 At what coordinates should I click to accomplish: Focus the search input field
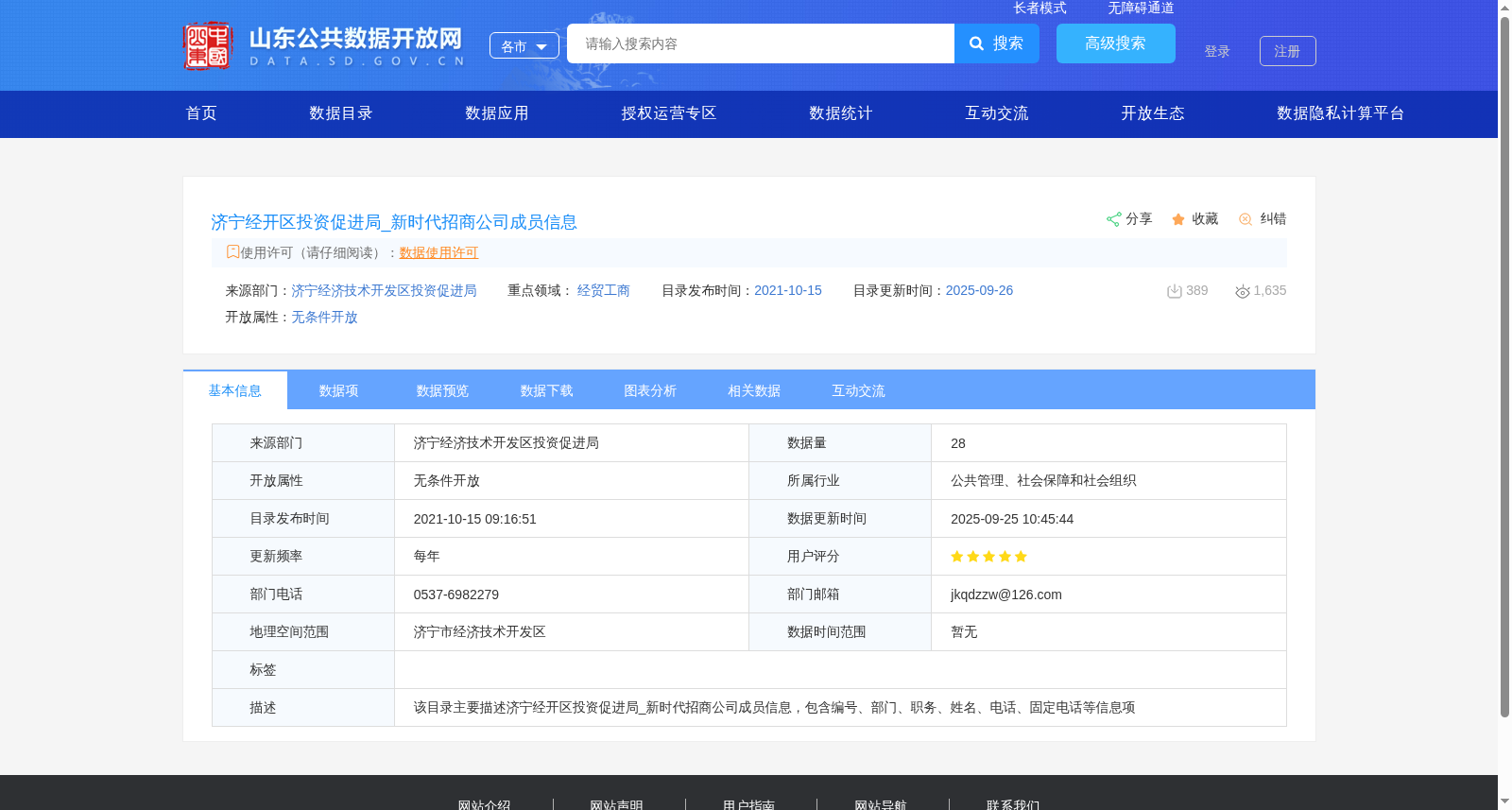click(761, 43)
